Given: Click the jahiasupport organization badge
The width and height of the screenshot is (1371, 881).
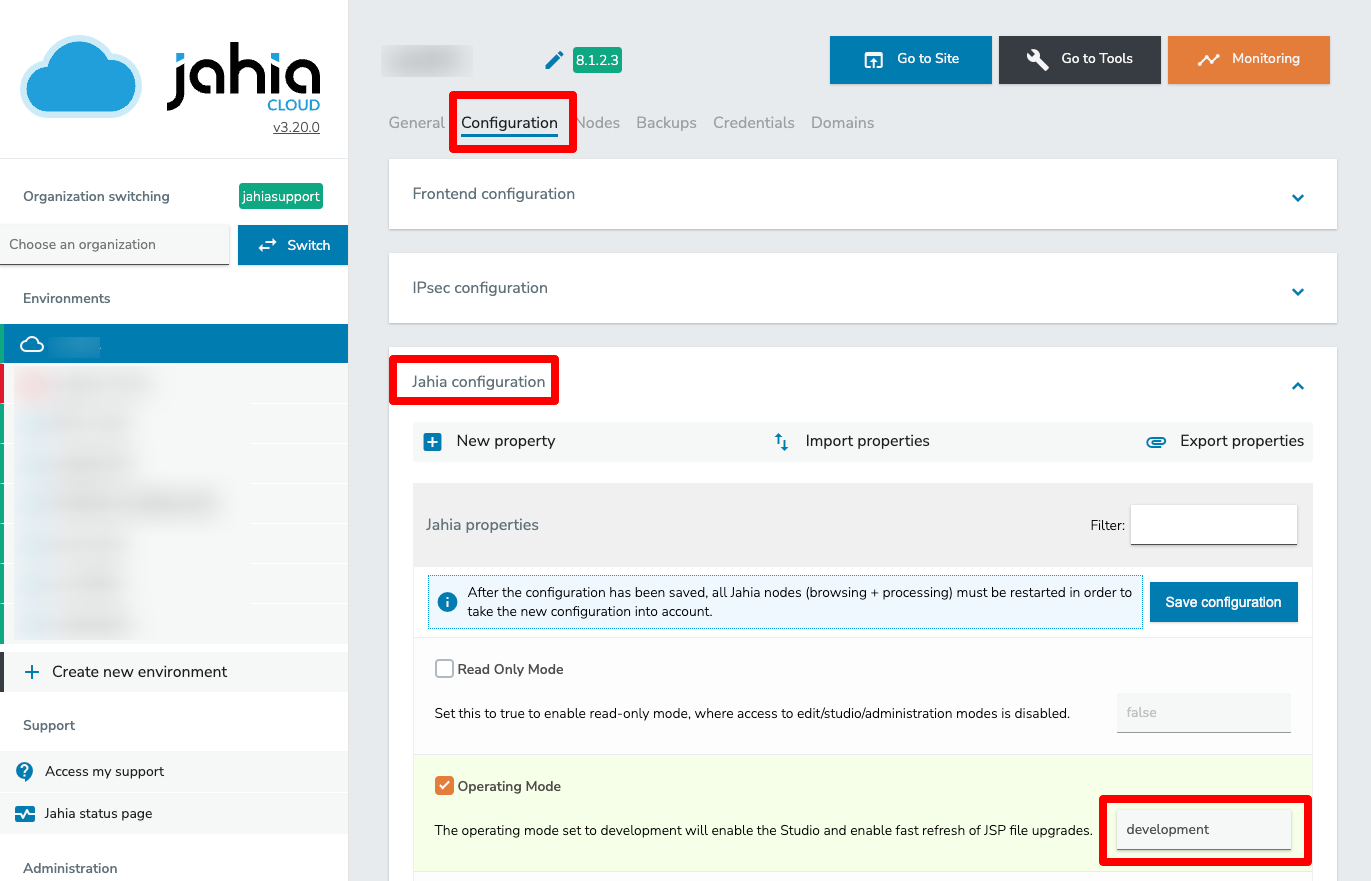Looking at the screenshot, I should coord(281,197).
